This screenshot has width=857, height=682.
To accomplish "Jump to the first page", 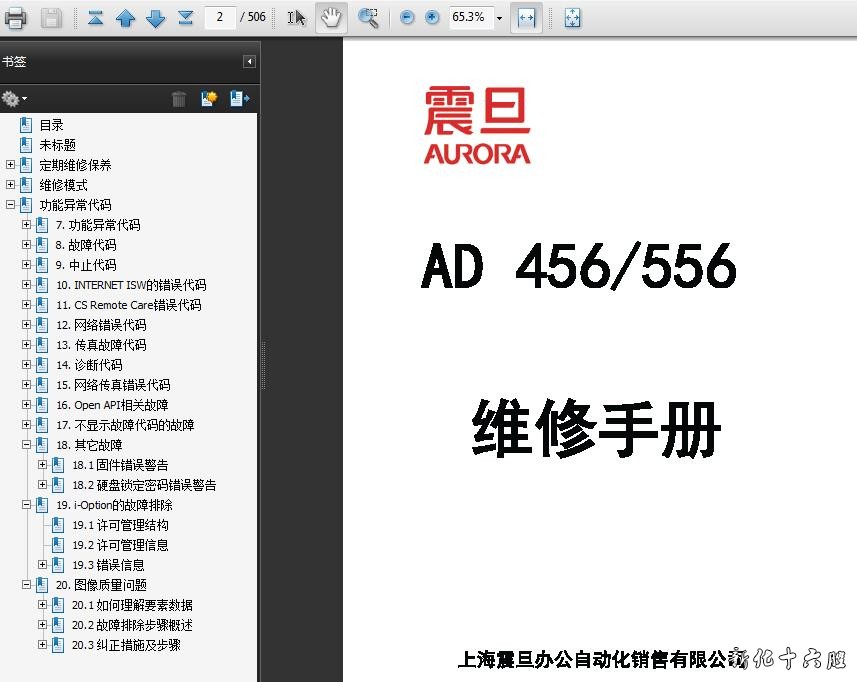I will click(95, 17).
